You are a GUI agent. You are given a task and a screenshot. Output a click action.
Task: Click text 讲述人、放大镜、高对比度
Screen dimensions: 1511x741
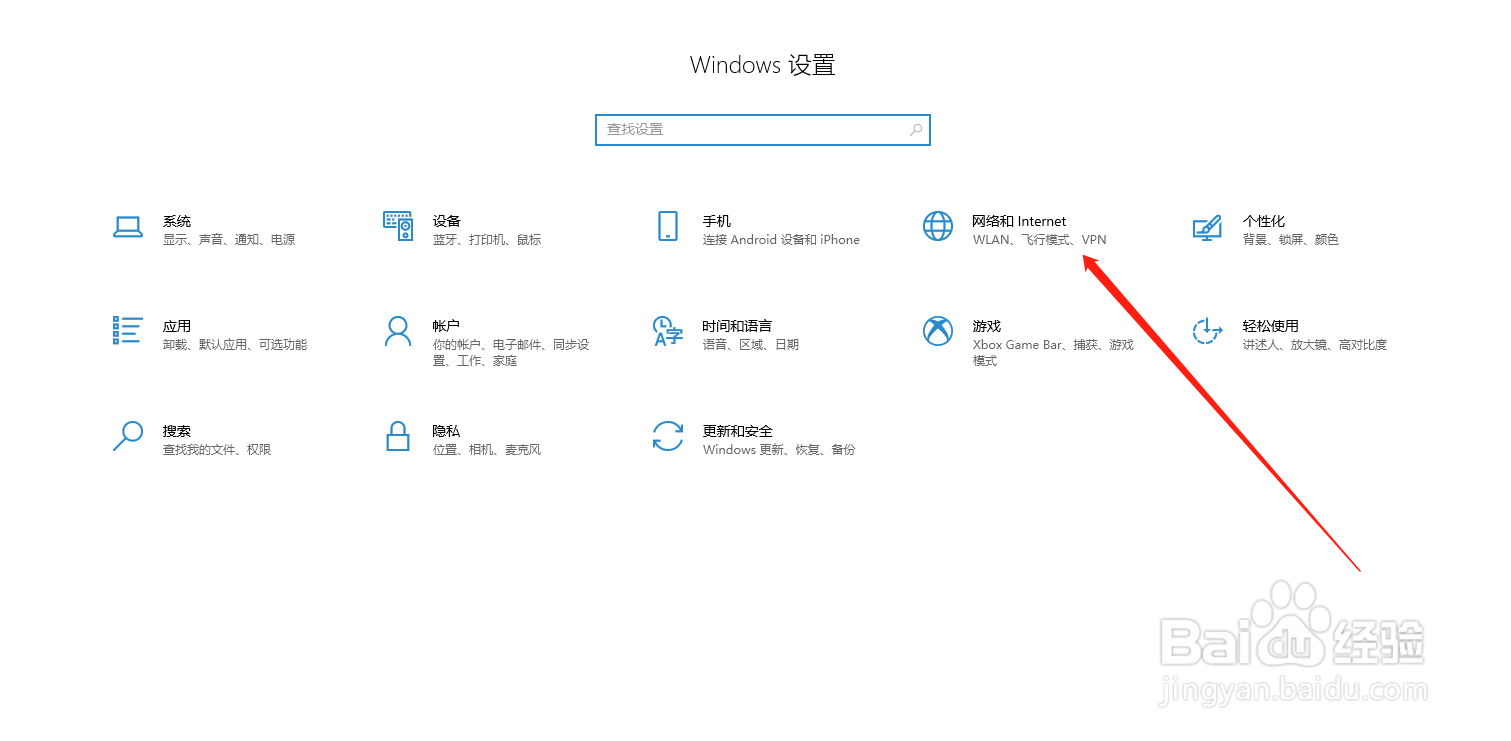1315,345
